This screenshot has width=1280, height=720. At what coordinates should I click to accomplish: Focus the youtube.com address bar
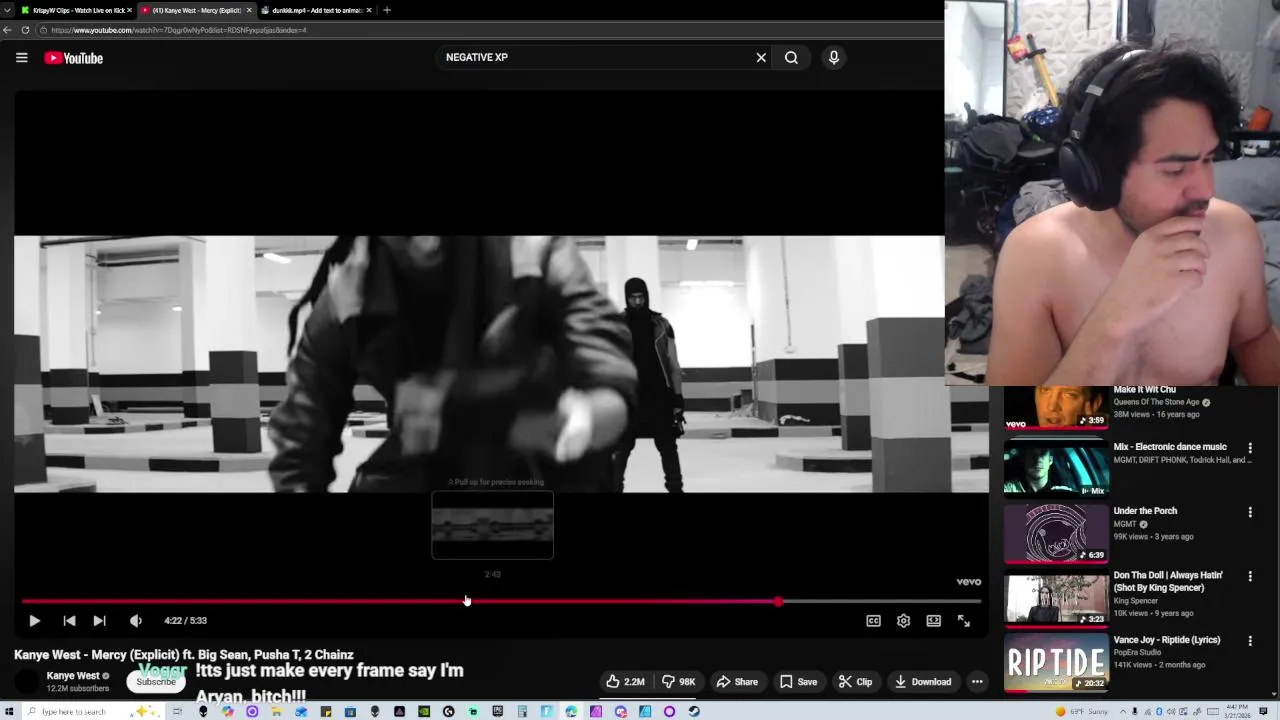coord(490,30)
